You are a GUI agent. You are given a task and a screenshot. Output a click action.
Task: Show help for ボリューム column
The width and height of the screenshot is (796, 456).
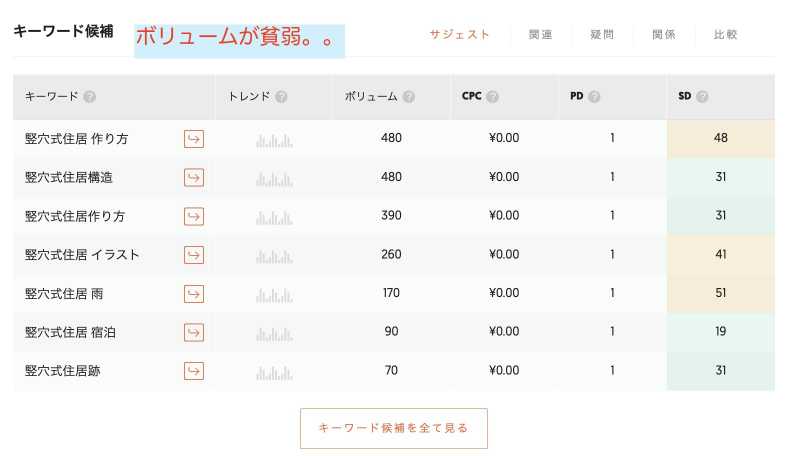[409, 97]
